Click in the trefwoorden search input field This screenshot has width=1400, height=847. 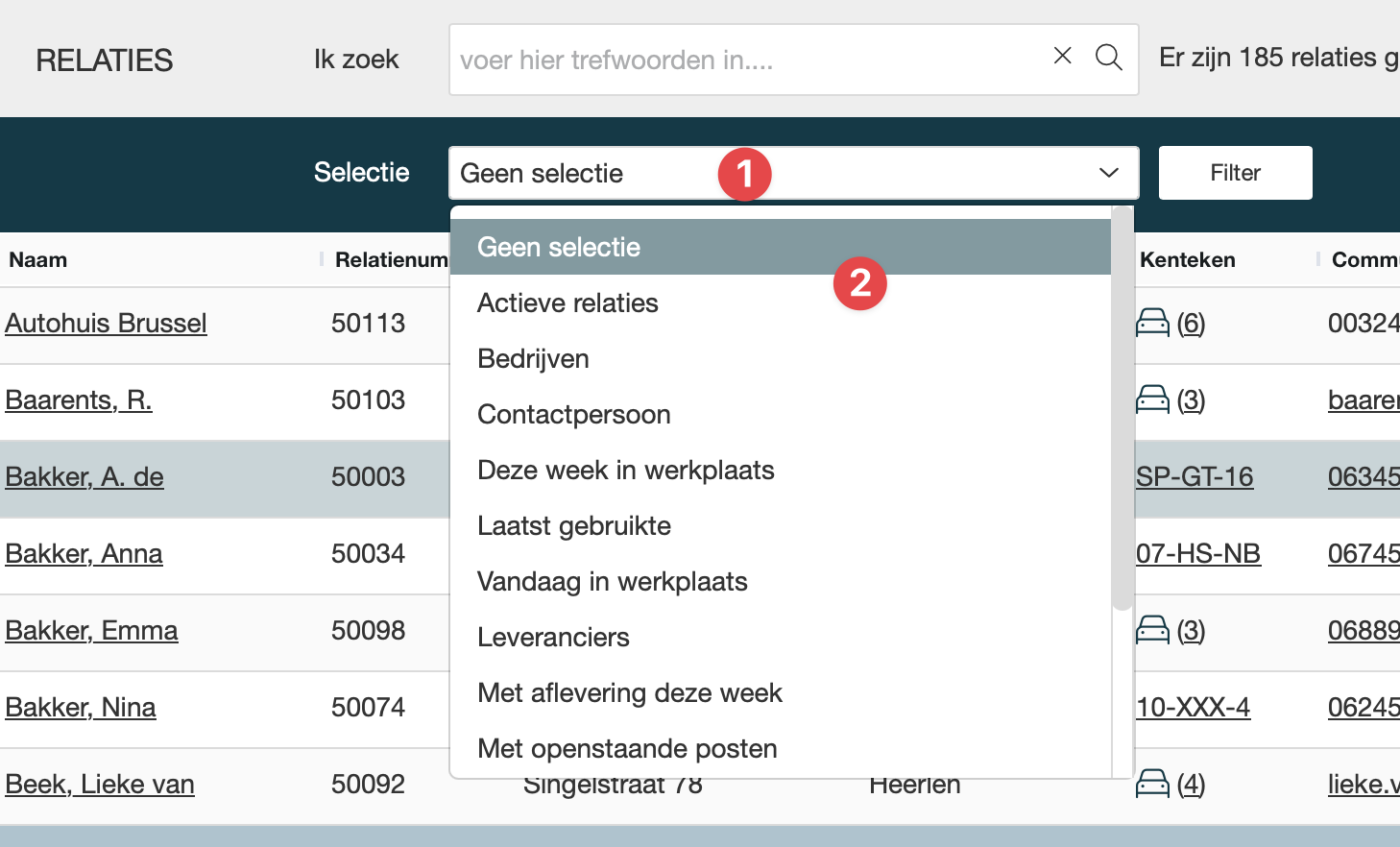pyautogui.click(x=749, y=60)
